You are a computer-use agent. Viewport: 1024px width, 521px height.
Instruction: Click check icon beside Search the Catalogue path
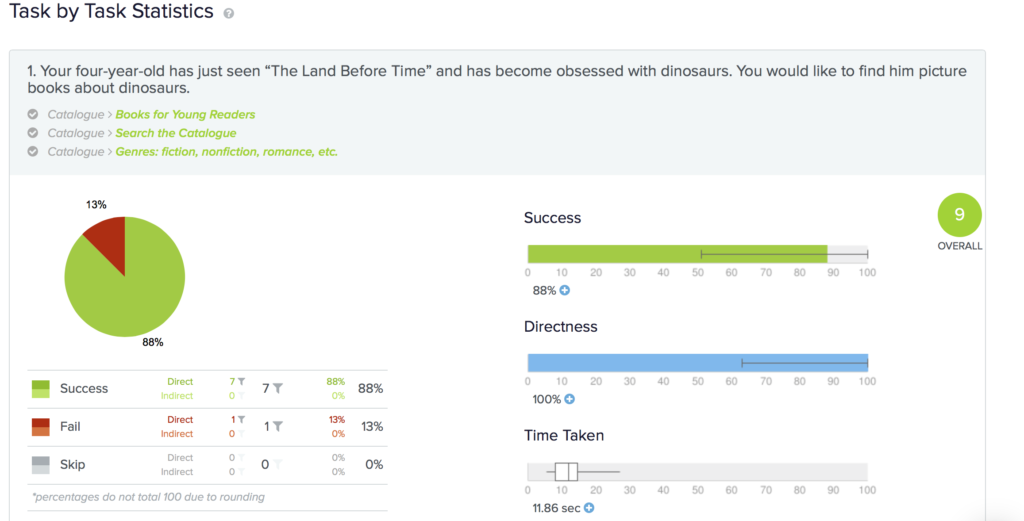(x=33, y=133)
